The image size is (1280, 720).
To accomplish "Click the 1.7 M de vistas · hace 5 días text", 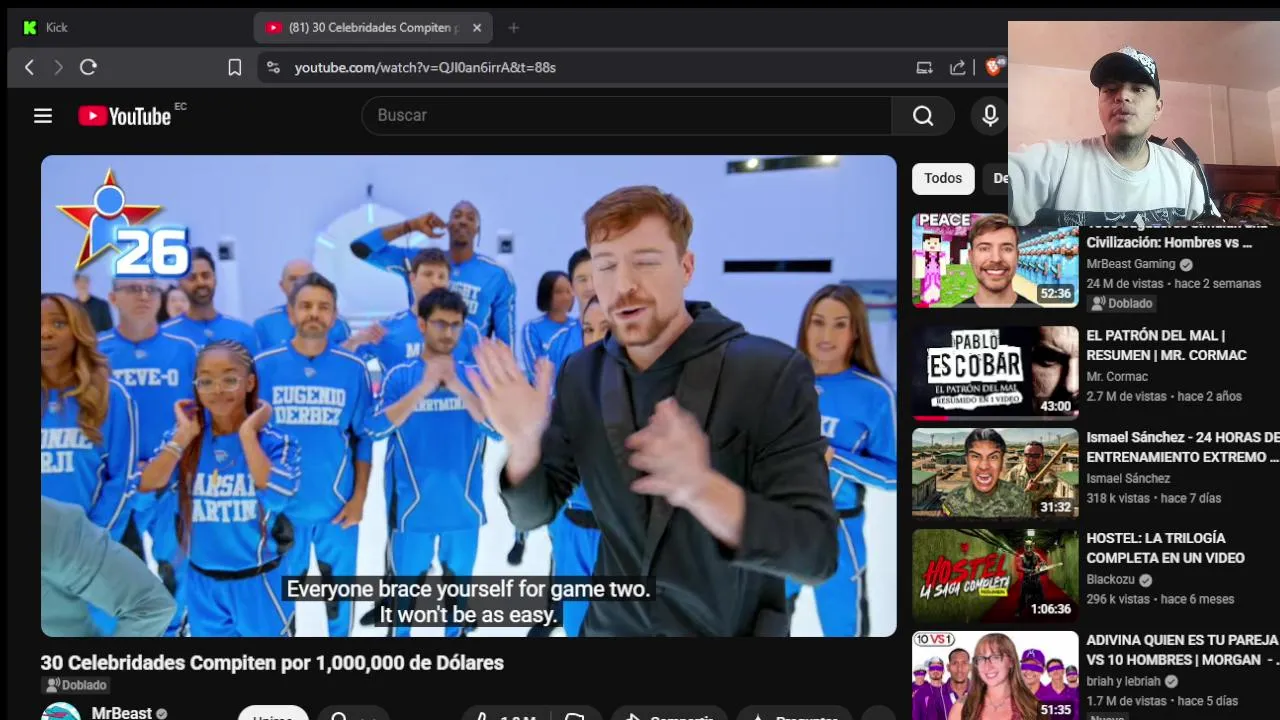I will 1162,701.
